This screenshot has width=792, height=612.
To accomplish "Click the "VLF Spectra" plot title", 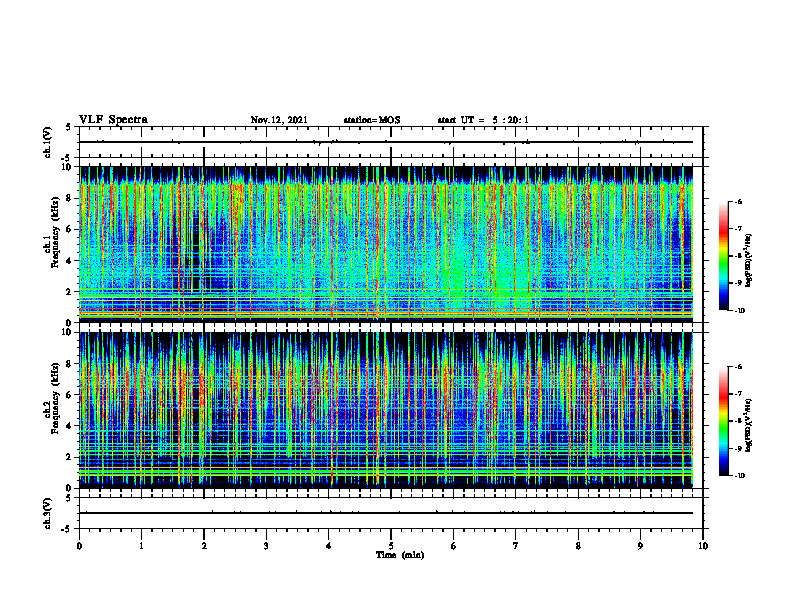I will [113, 120].
